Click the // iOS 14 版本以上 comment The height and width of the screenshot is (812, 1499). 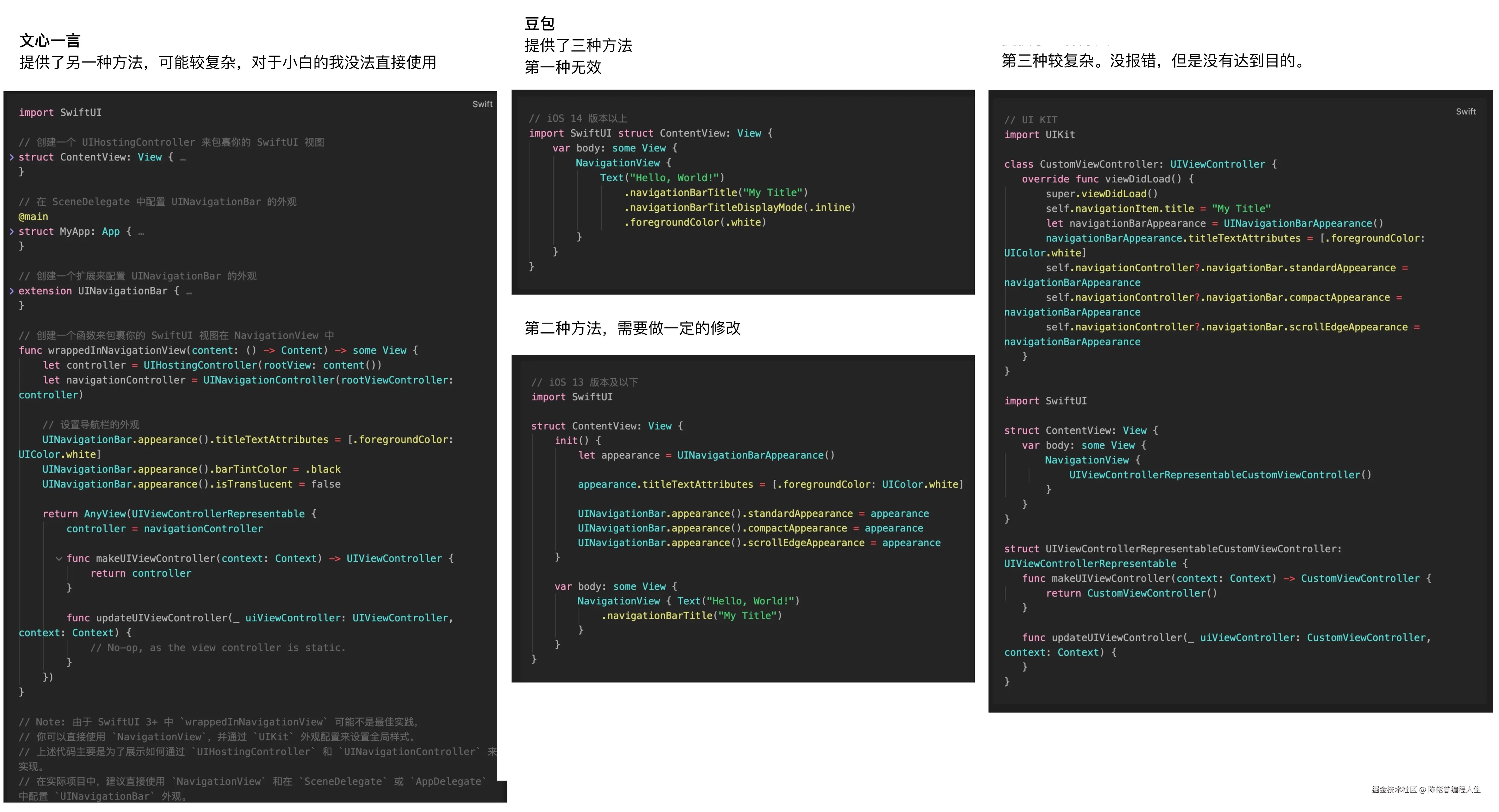click(577, 118)
